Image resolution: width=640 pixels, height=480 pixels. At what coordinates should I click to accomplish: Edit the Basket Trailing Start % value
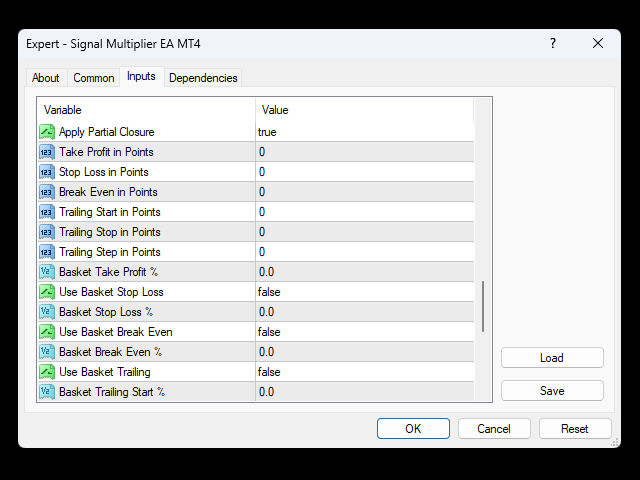click(365, 392)
